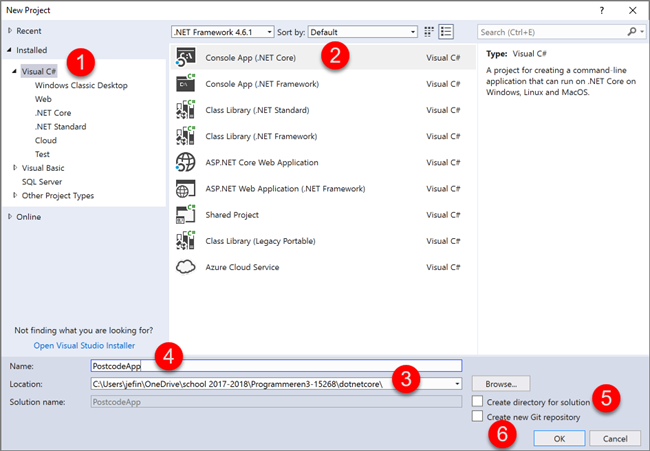Click the Class Library (.NET Standard) icon
Image resolution: width=650 pixels, height=451 pixels.
pyautogui.click(x=186, y=110)
